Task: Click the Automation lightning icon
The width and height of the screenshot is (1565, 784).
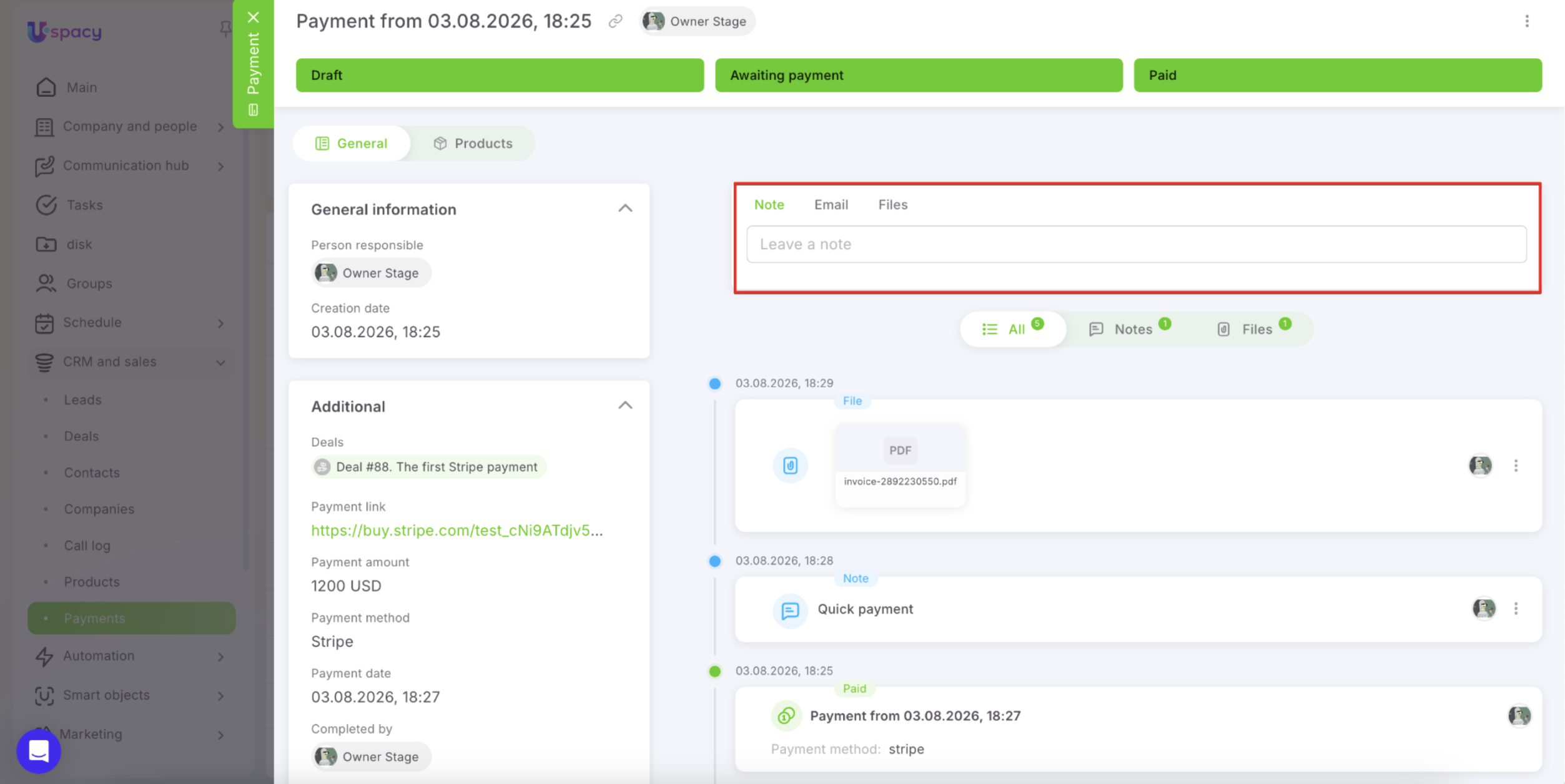Action: click(45, 657)
